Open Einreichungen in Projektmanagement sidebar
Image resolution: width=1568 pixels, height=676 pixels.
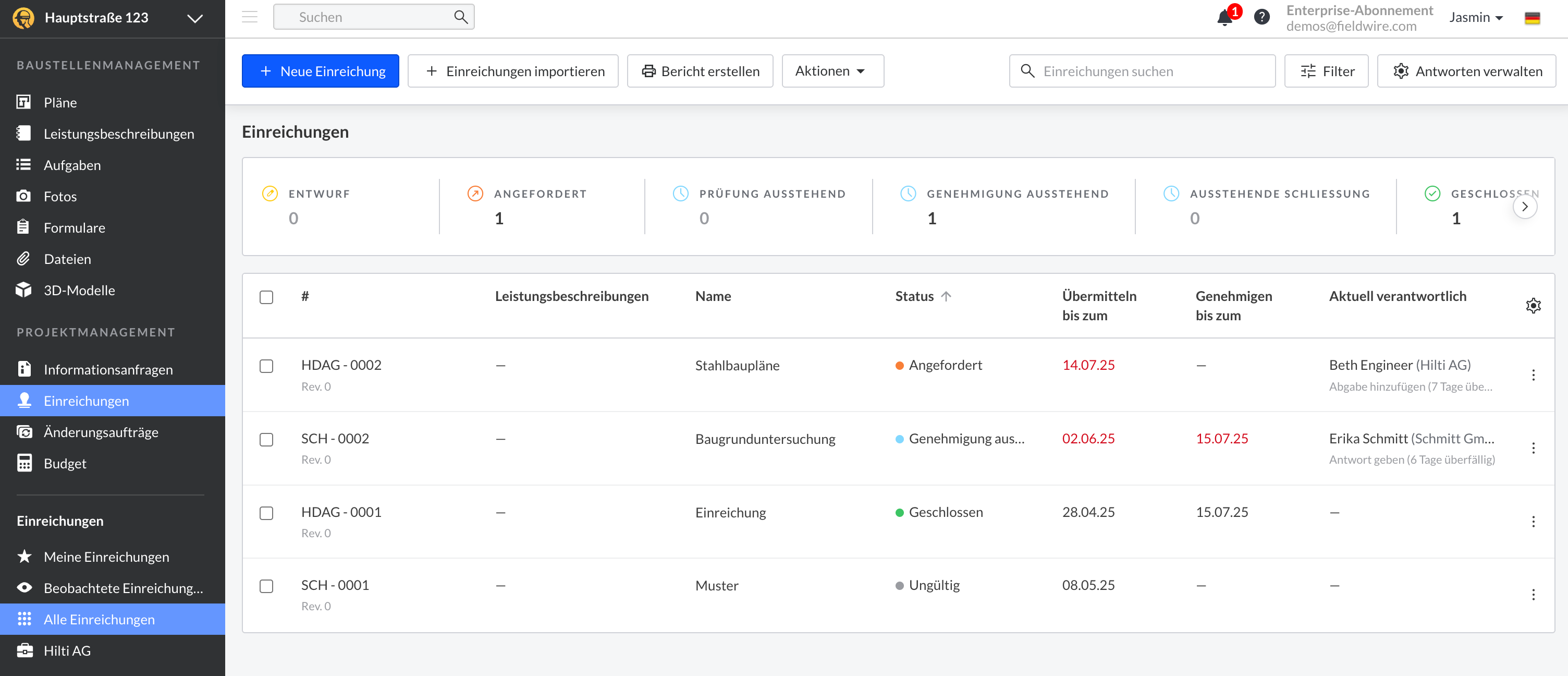(113, 401)
